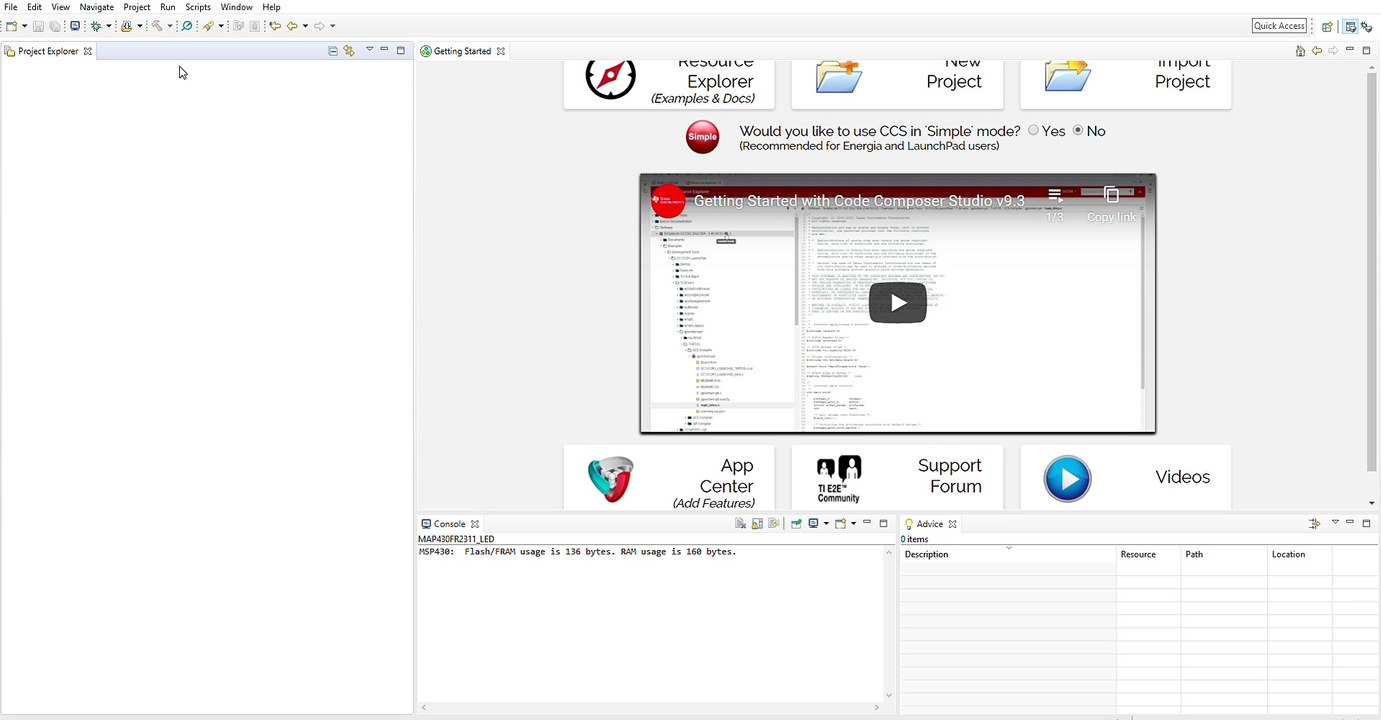
Task: Expand the Build hammer dropdown arrow
Action: (x=170, y=26)
